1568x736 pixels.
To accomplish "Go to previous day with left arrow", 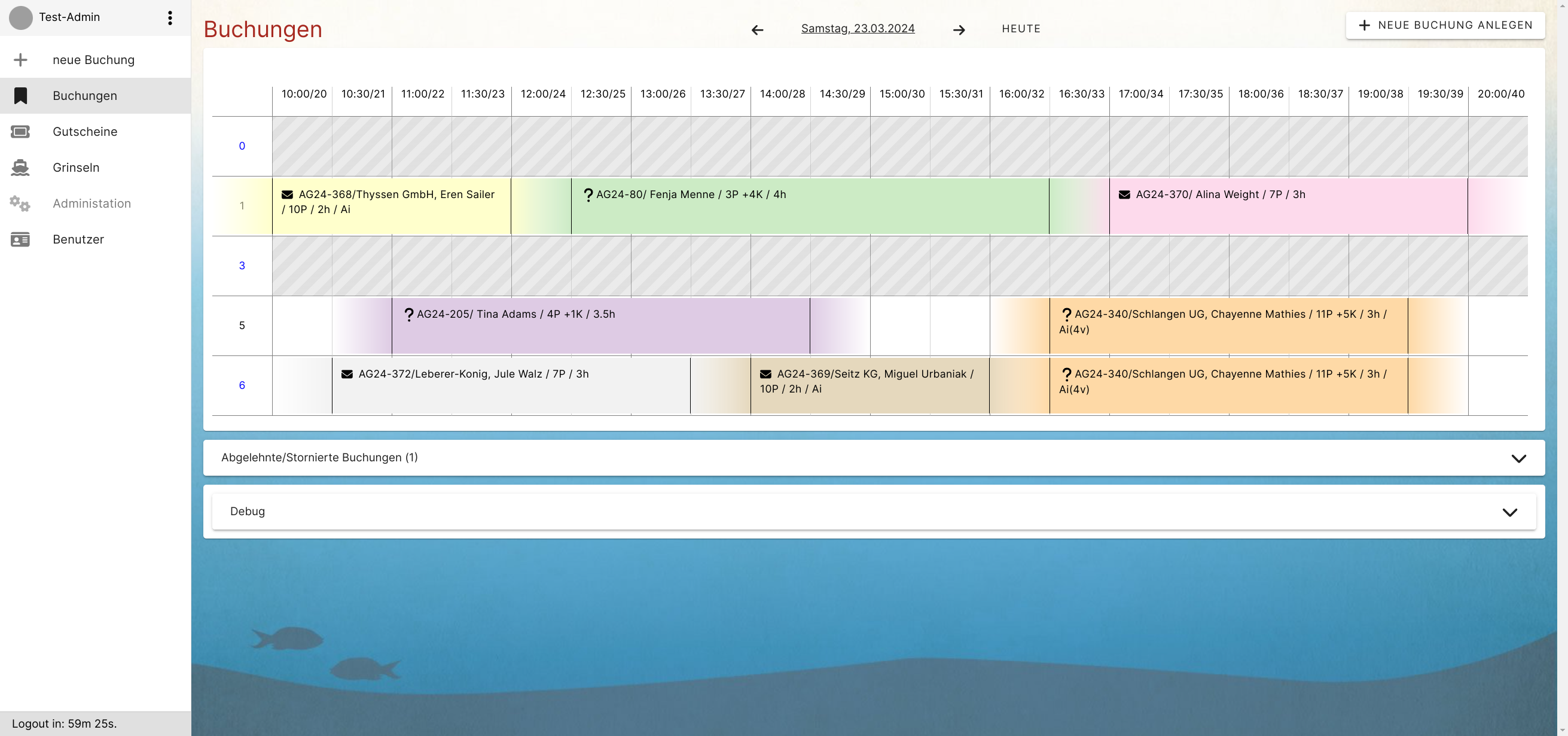I will (x=757, y=30).
